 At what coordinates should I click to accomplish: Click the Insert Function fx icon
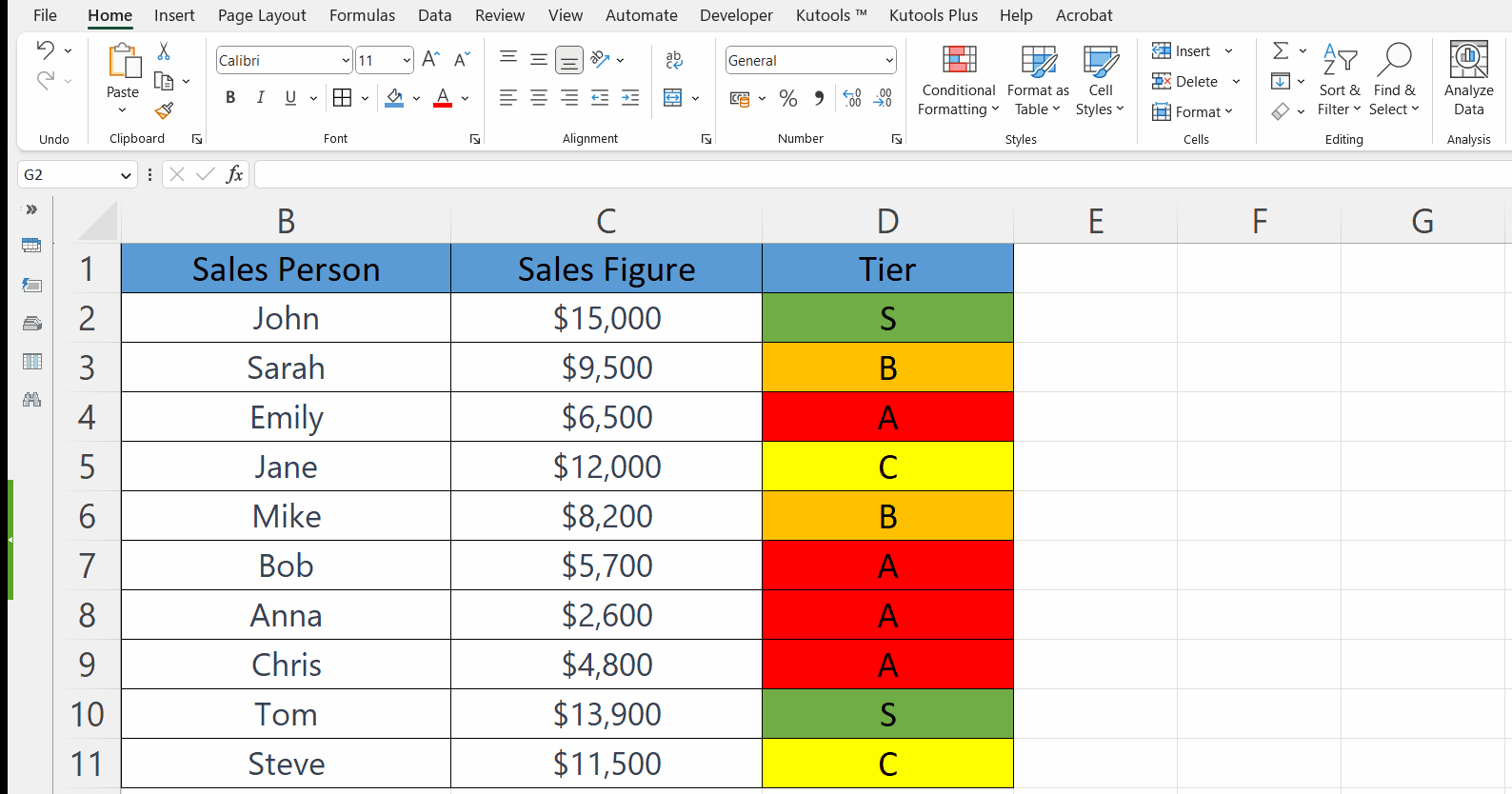(234, 174)
